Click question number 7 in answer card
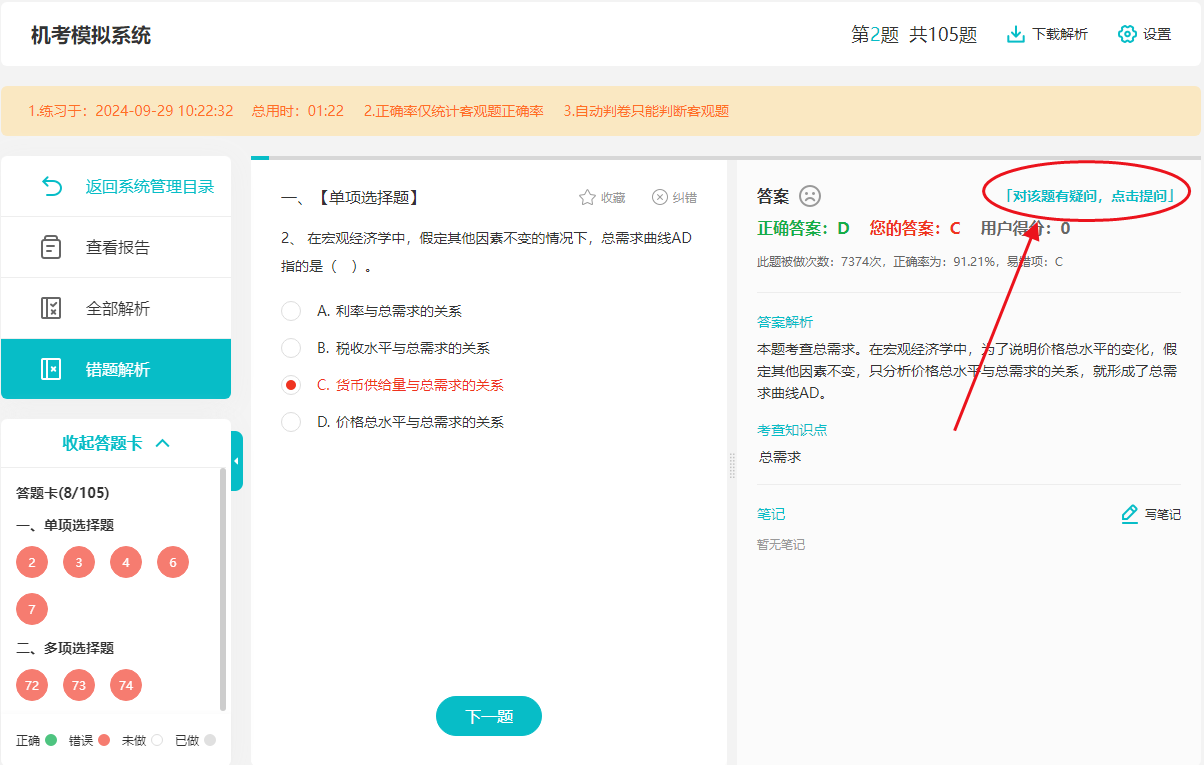 (x=31, y=609)
